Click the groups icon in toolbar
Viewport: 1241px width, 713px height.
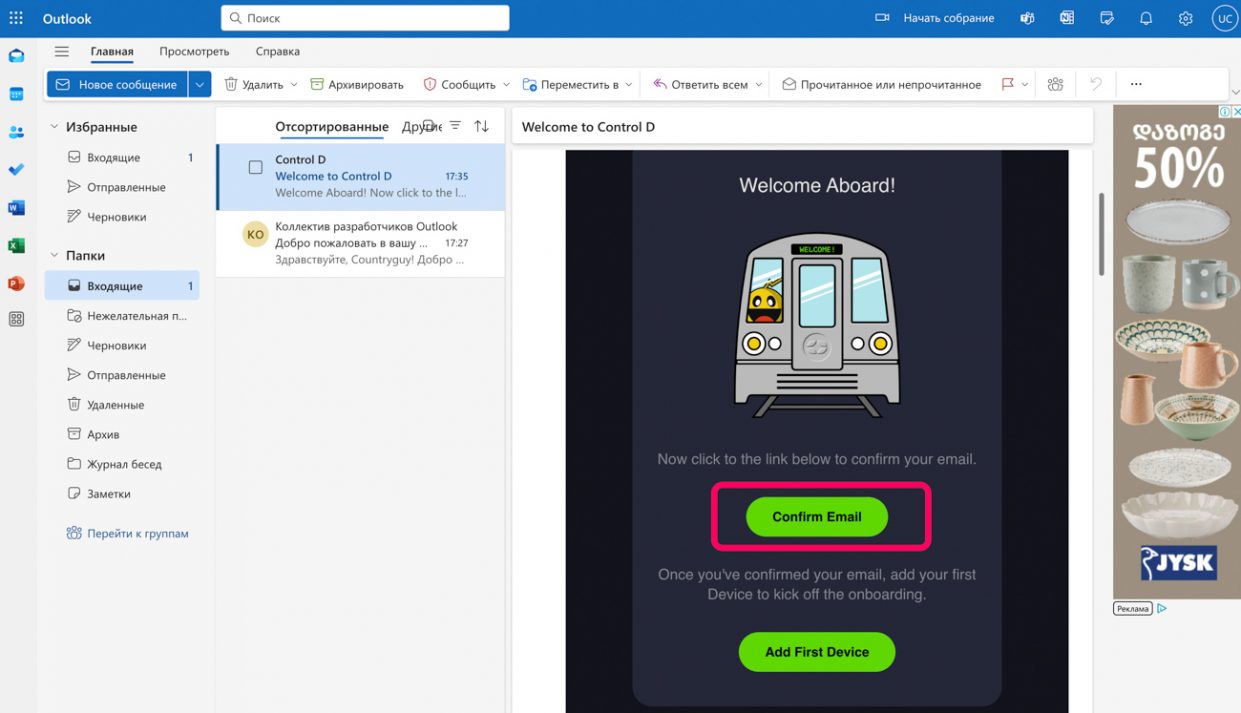[x=1055, y=85]
